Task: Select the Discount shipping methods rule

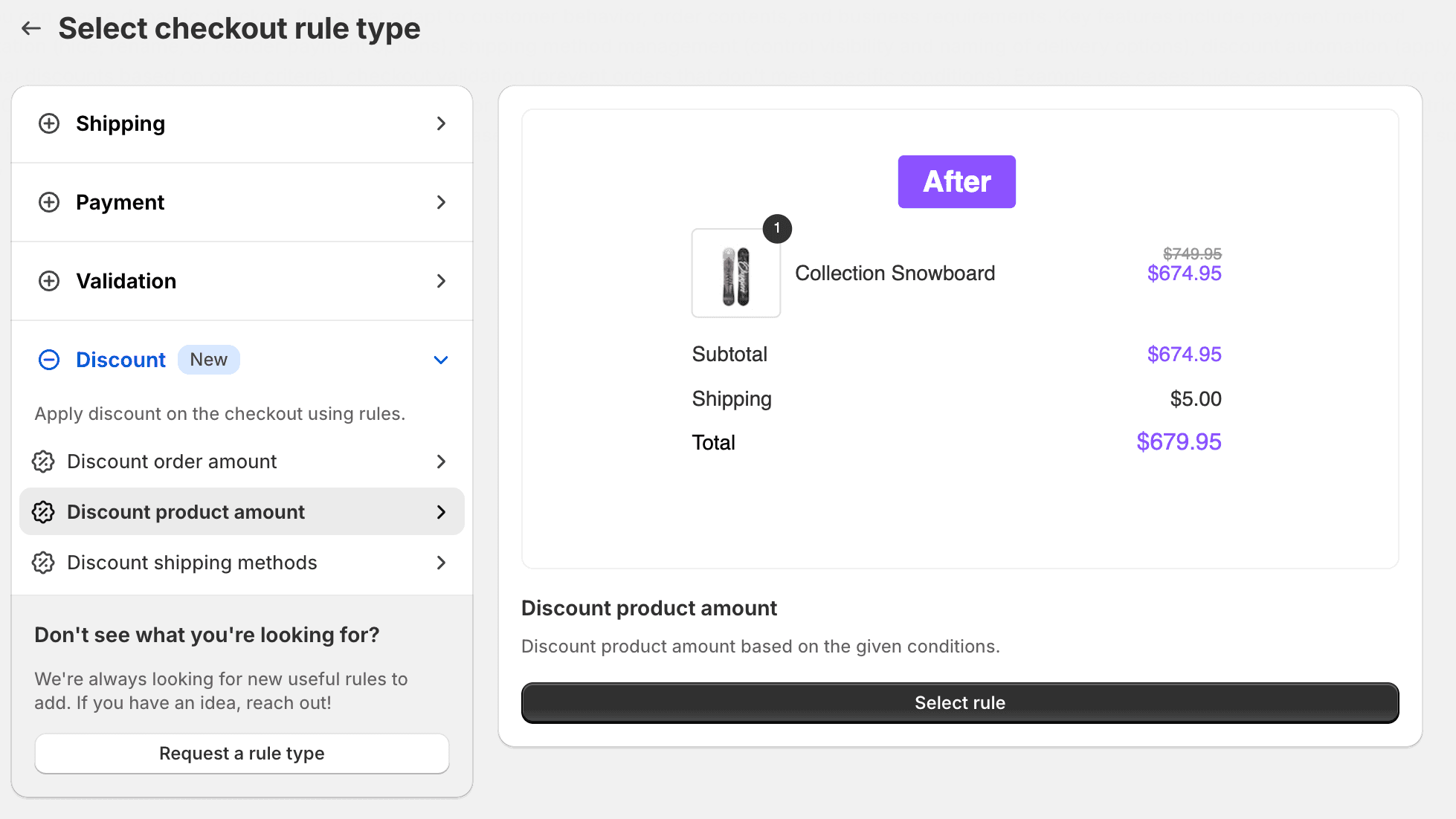Action: click(192, 563)
